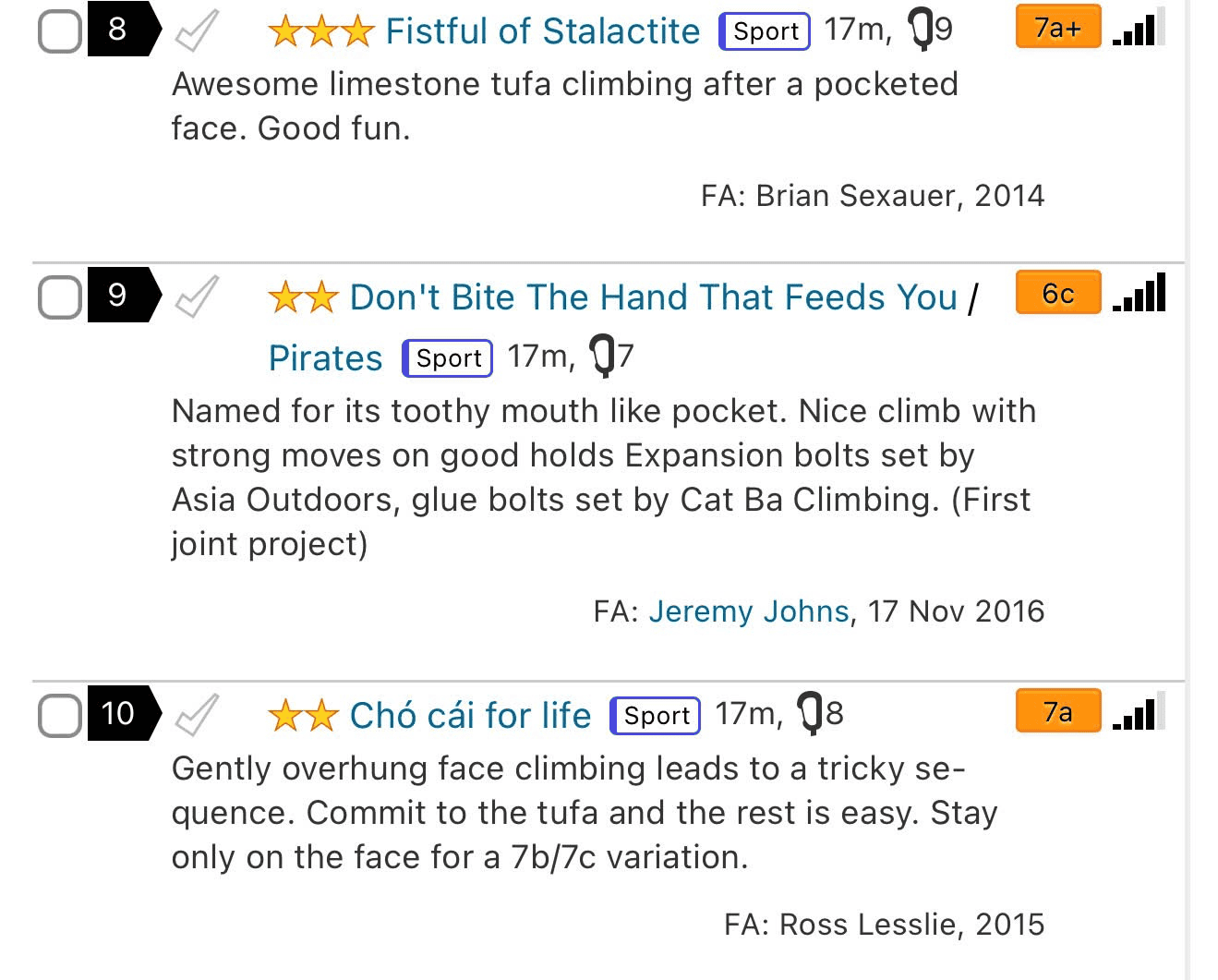Viewport: 1218px width, 980px height.
Task: View Jeremy Johns' profile
Action: pos(748,611)
